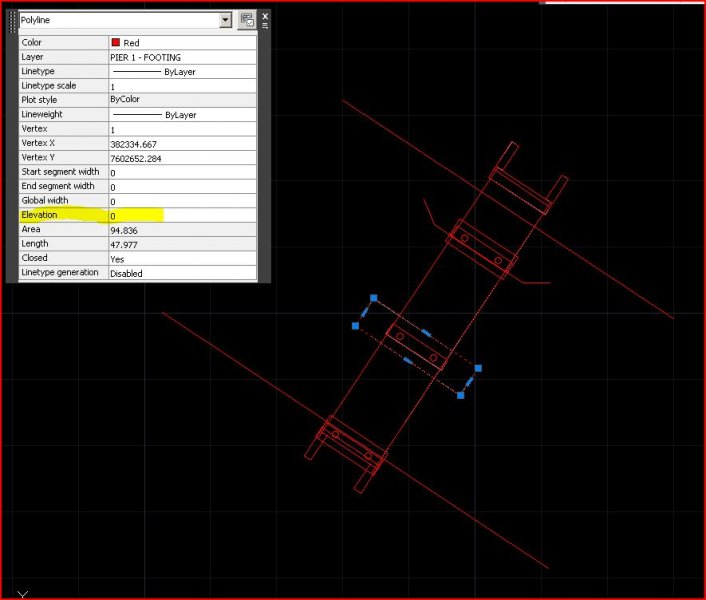Toggle the Closed property set to Yes

(180, 259)
